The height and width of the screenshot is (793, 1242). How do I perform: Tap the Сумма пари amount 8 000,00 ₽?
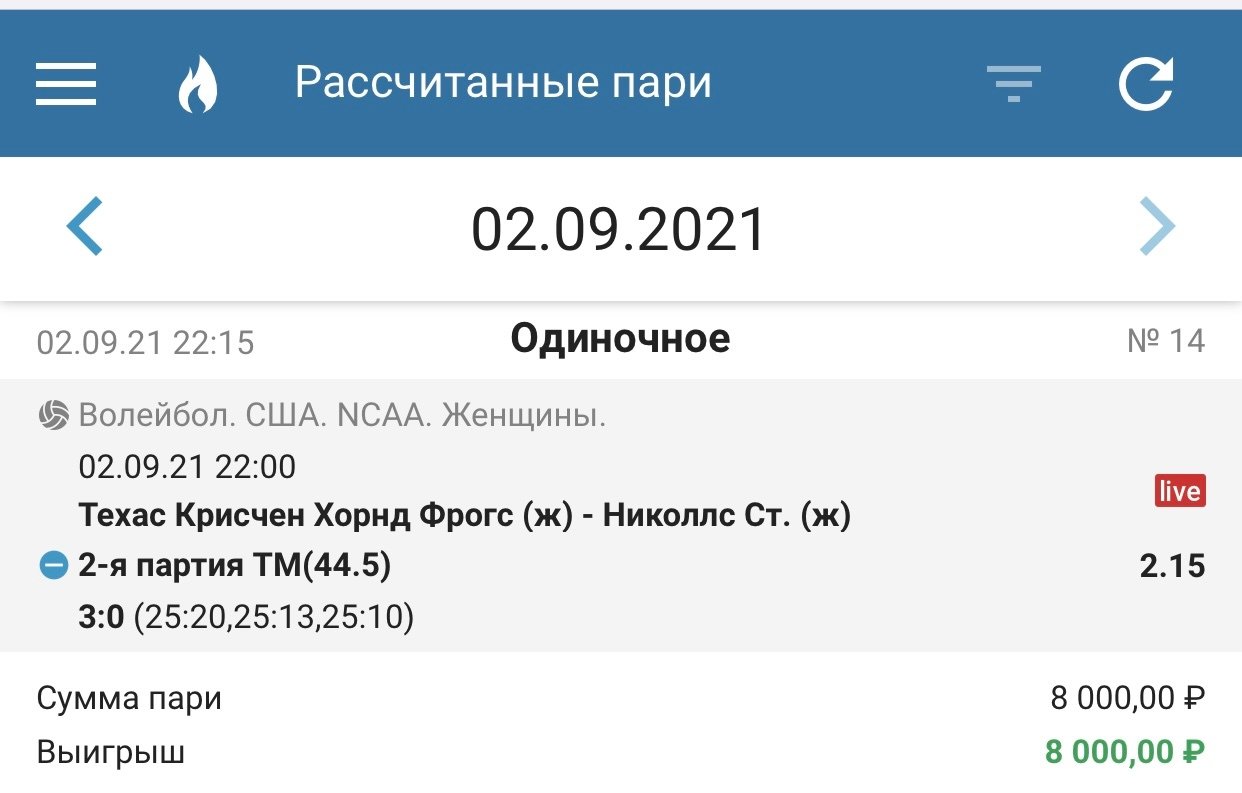tap(1127, 698)
